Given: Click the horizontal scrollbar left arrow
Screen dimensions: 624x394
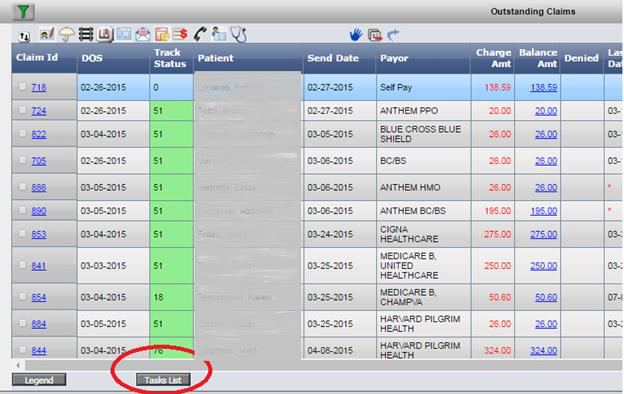Looking at the screenshot, I should (18, 365).
